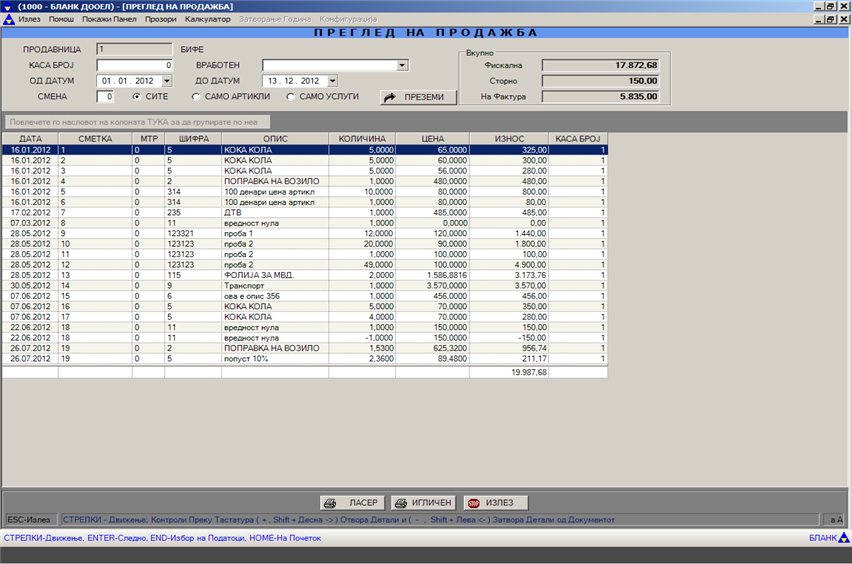Select the ФОЛИЈА ЗА МВД. table row
The height and width of the screenshot is (564, 852).
[274, 274]
